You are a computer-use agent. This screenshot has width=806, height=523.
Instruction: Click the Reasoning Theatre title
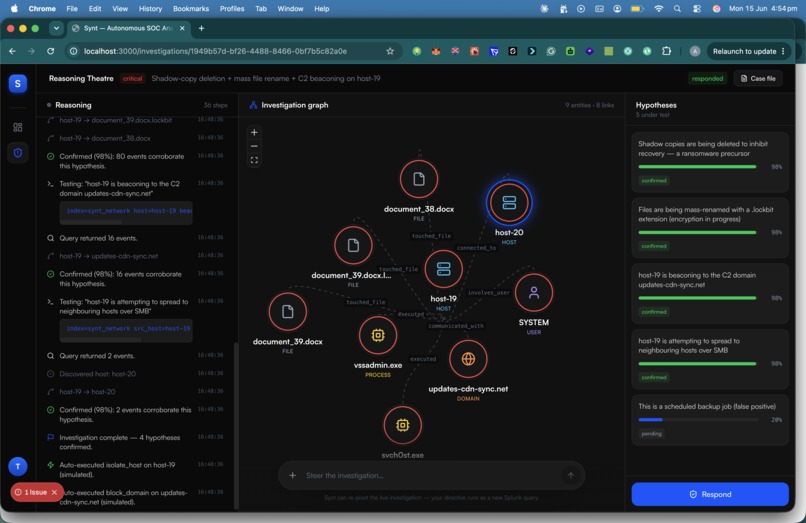pyautogui.click(x=81, y=78)
